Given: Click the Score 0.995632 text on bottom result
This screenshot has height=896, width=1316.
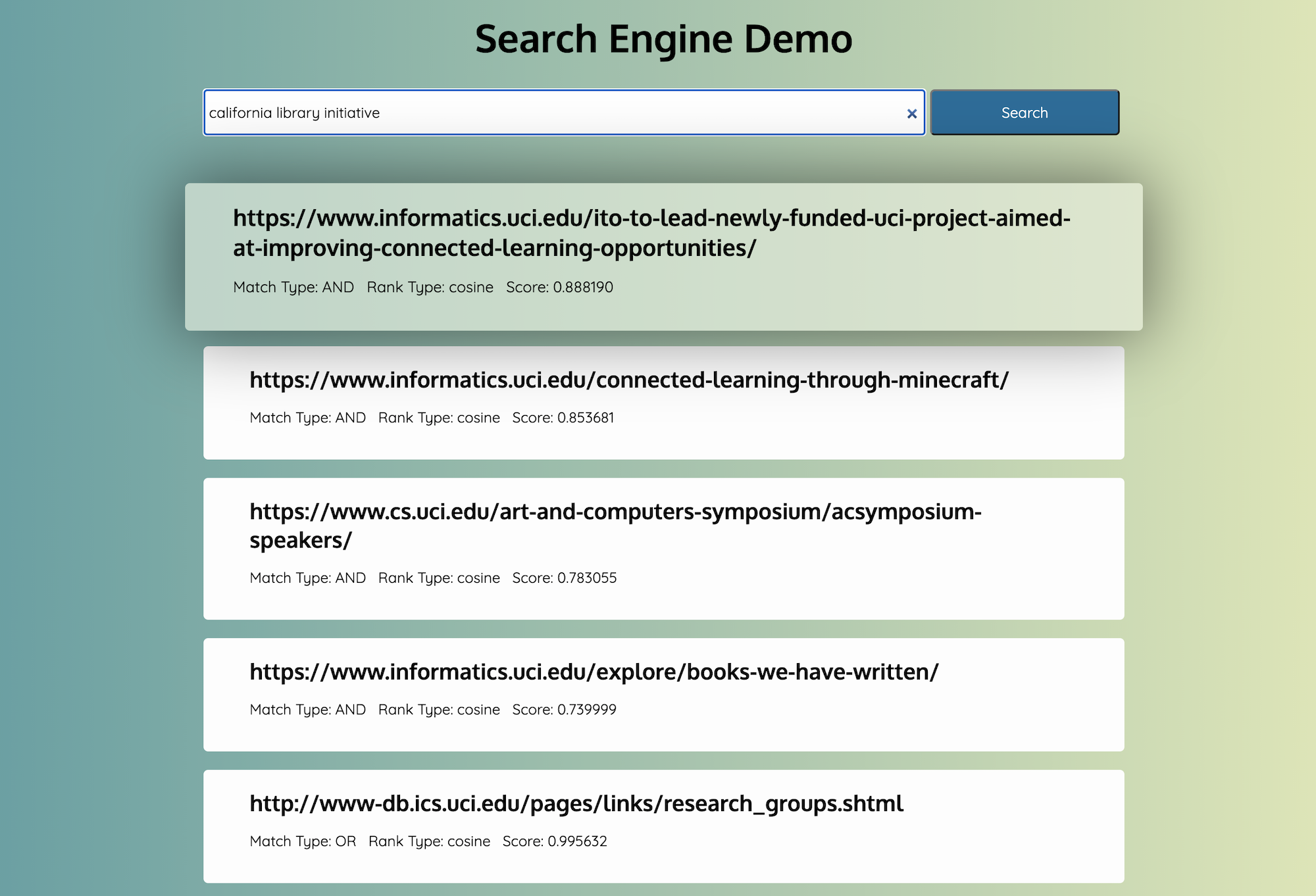Looking at the screenshot, I should (x=555, y=841).
